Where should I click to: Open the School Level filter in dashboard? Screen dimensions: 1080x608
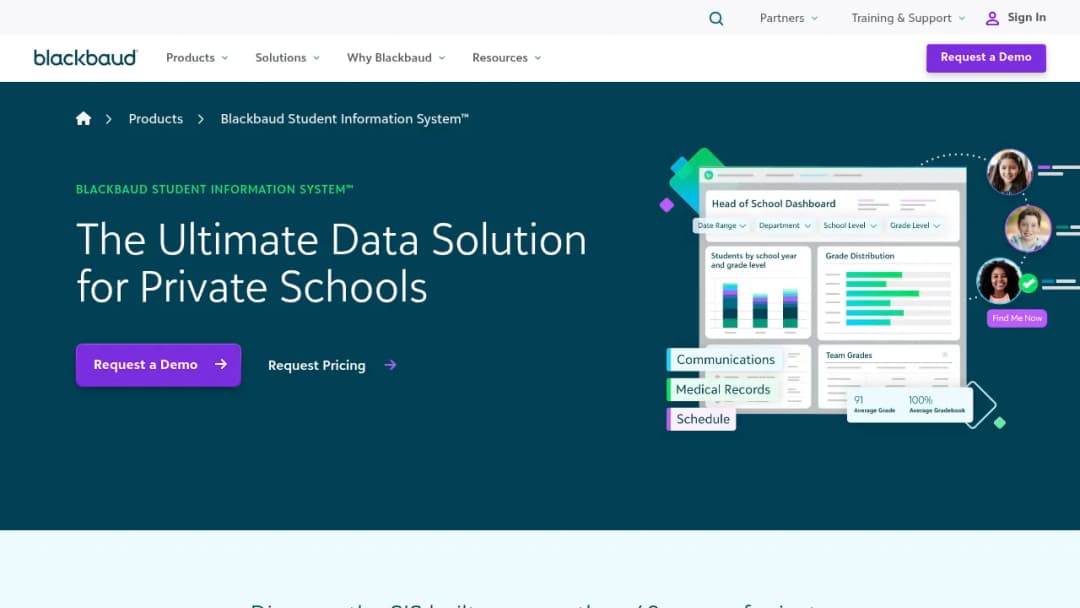click(850, 226)
